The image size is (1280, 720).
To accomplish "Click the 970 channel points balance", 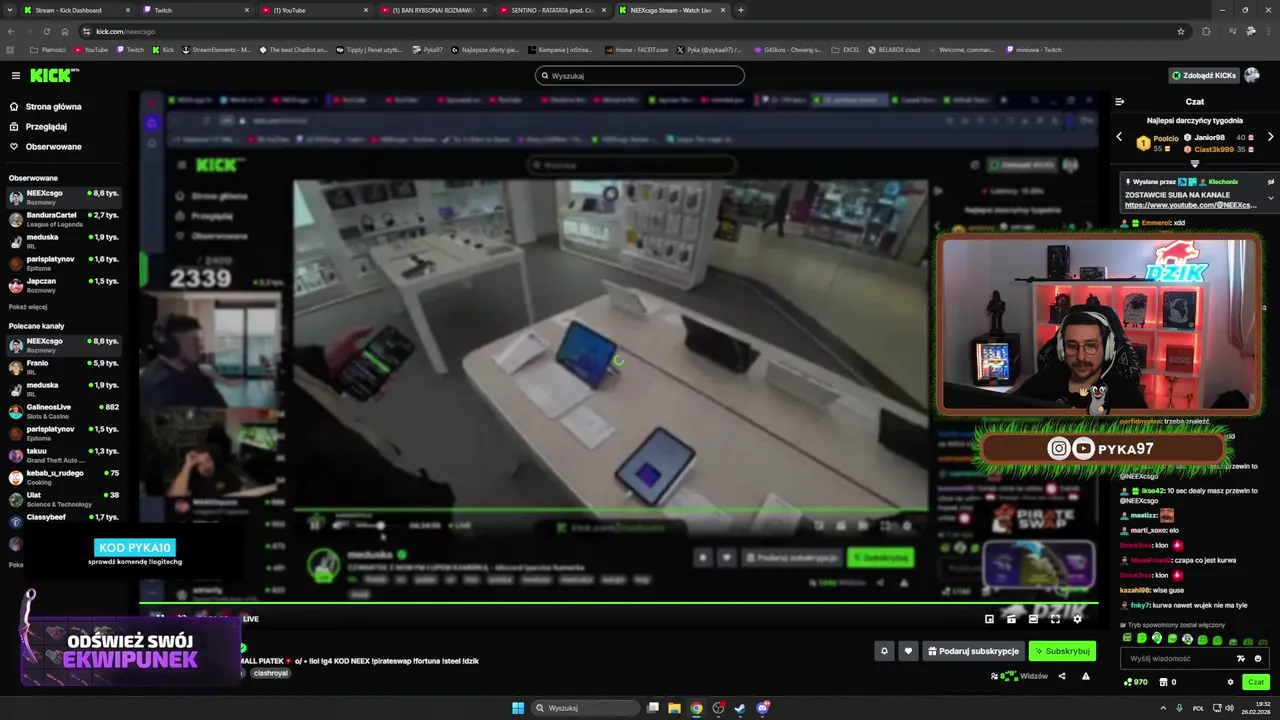I will [x=1135, y=682].
